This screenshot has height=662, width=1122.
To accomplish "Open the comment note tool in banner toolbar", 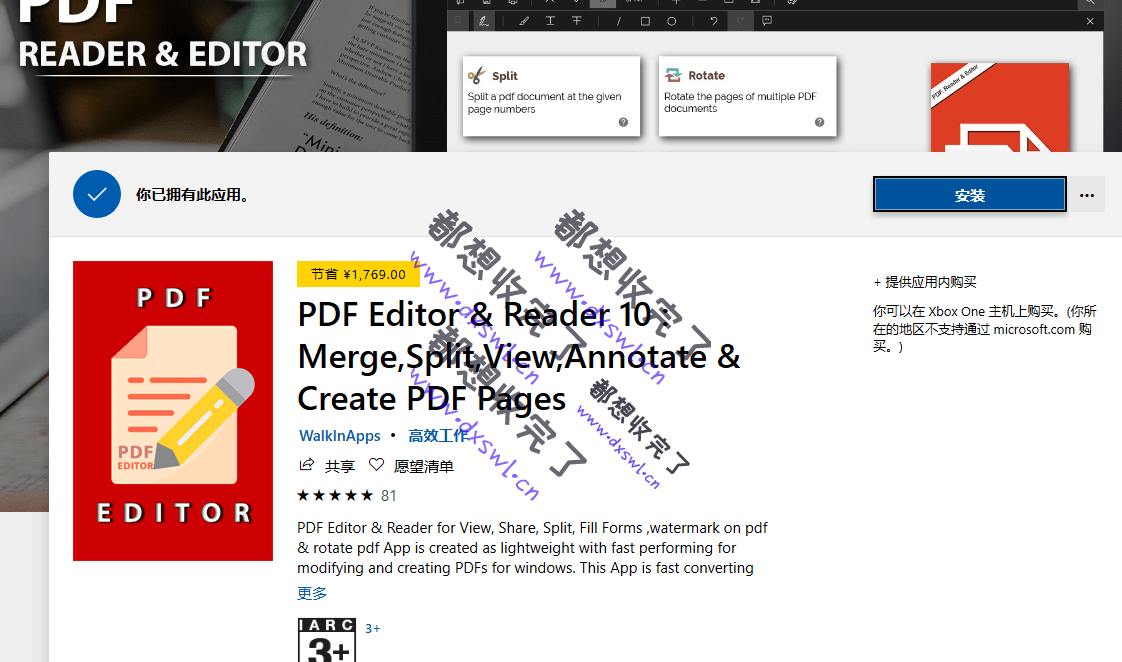I will [767, 21].
